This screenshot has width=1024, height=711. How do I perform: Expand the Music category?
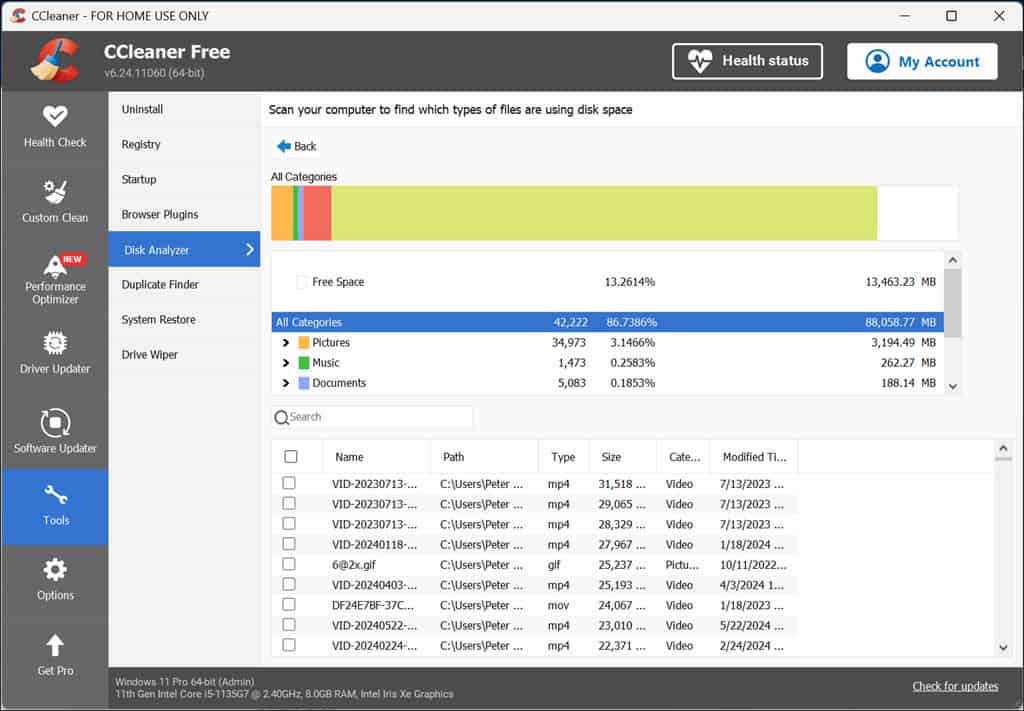(x=285, y=362)
